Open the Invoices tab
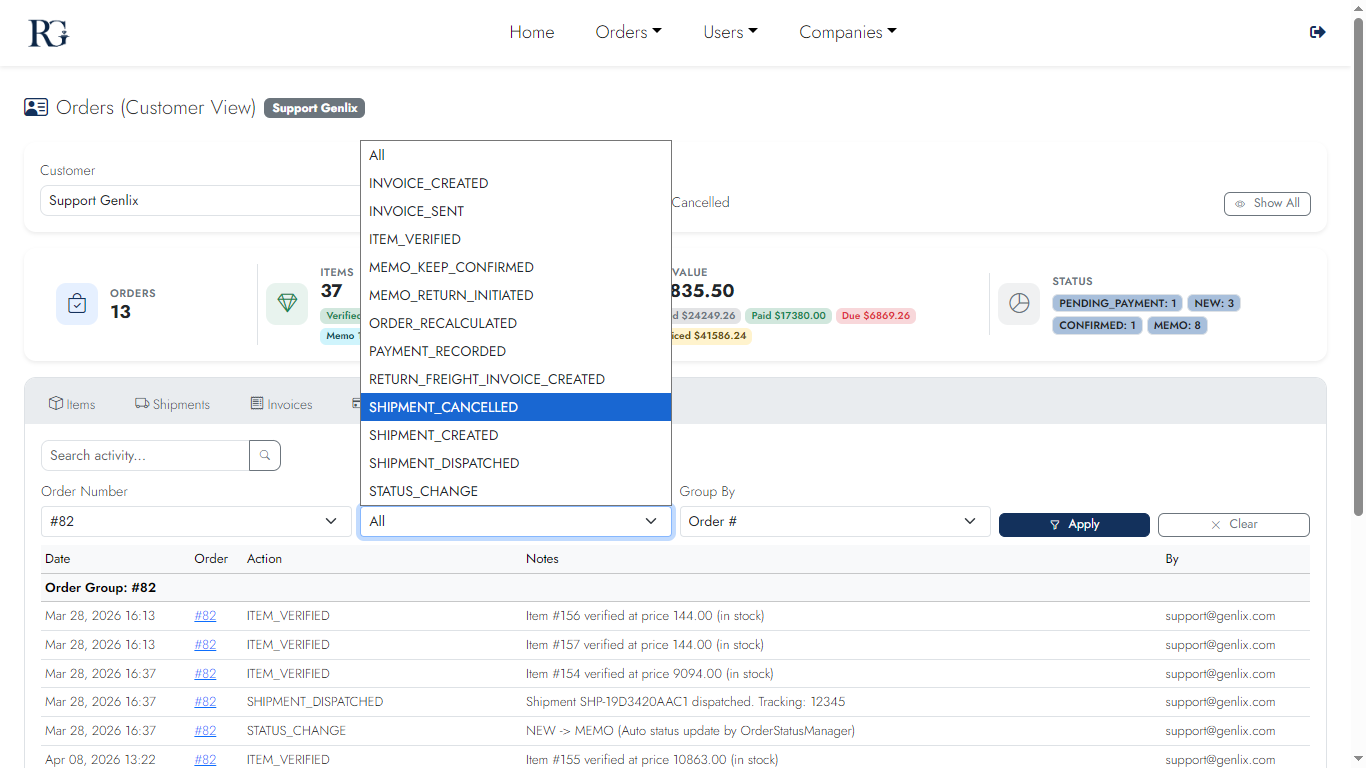This screenshot has width=1366, height=768. pyautogui.click(x=281, y=404)
